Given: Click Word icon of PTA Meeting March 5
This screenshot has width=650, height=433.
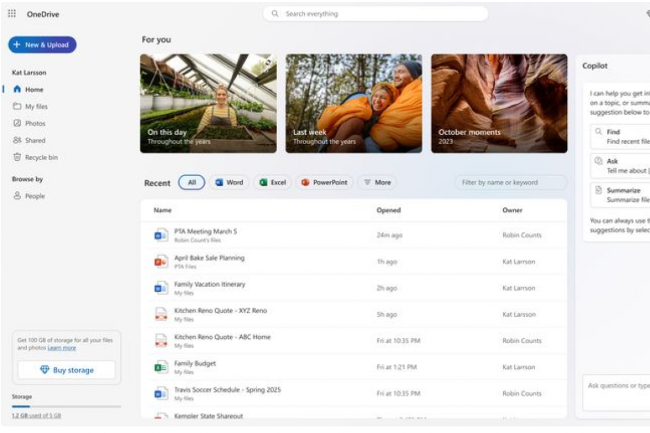Looking at the screenshot, I should [161, 235].
